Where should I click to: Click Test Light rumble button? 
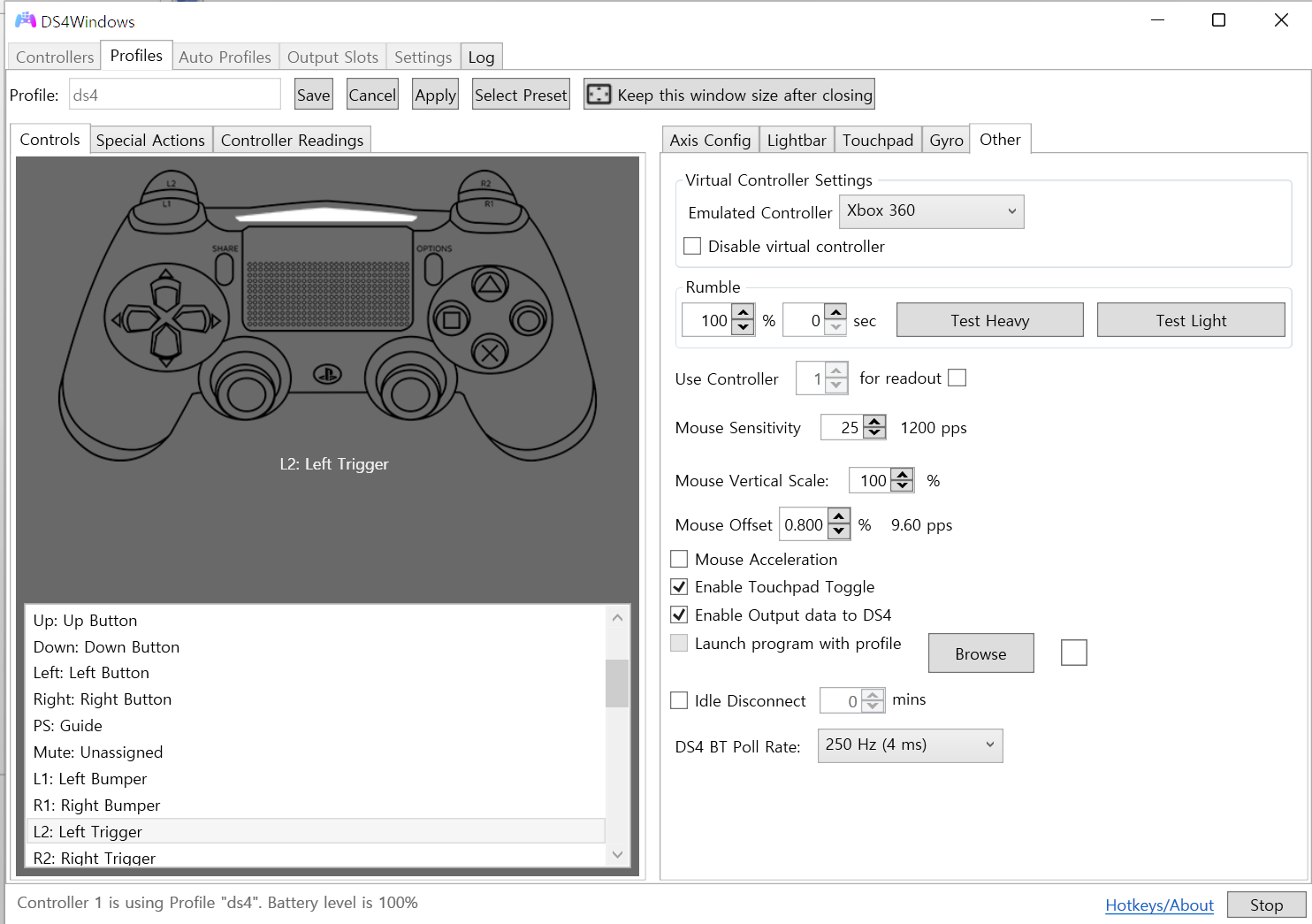coord(1191,320)
